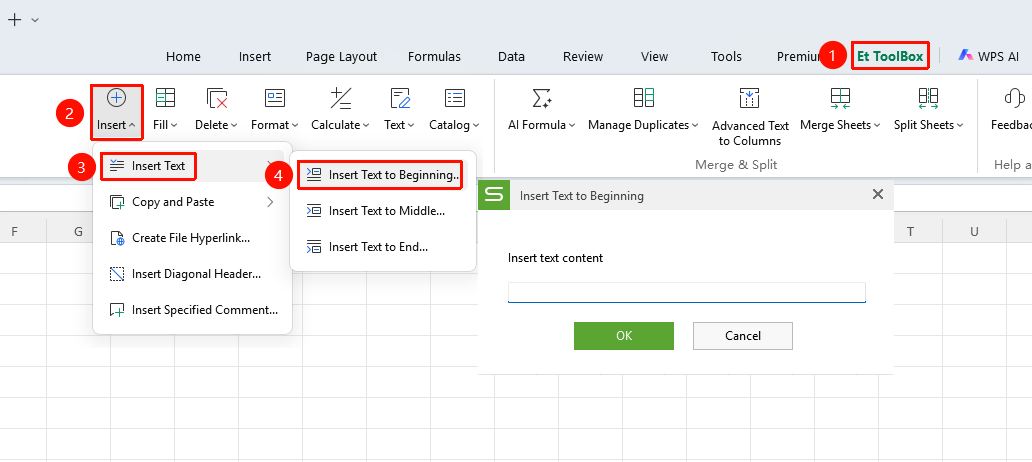The width and height of the screenshot is (1032, 462).
Task: Expand the Manage Duplicates dropdown arrow
Action: pos(695,125)
